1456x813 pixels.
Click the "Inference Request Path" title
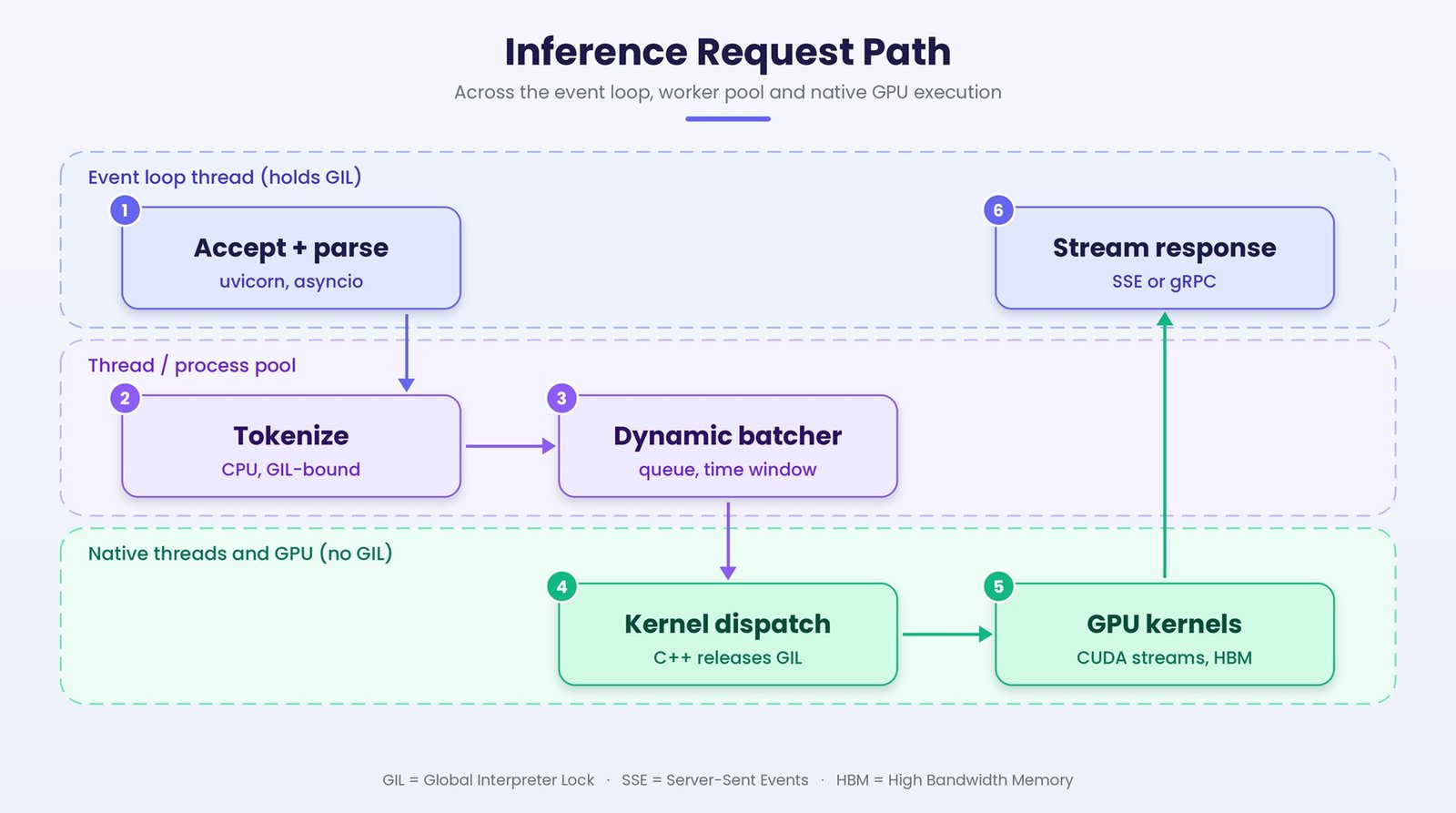tap(728, 52)
